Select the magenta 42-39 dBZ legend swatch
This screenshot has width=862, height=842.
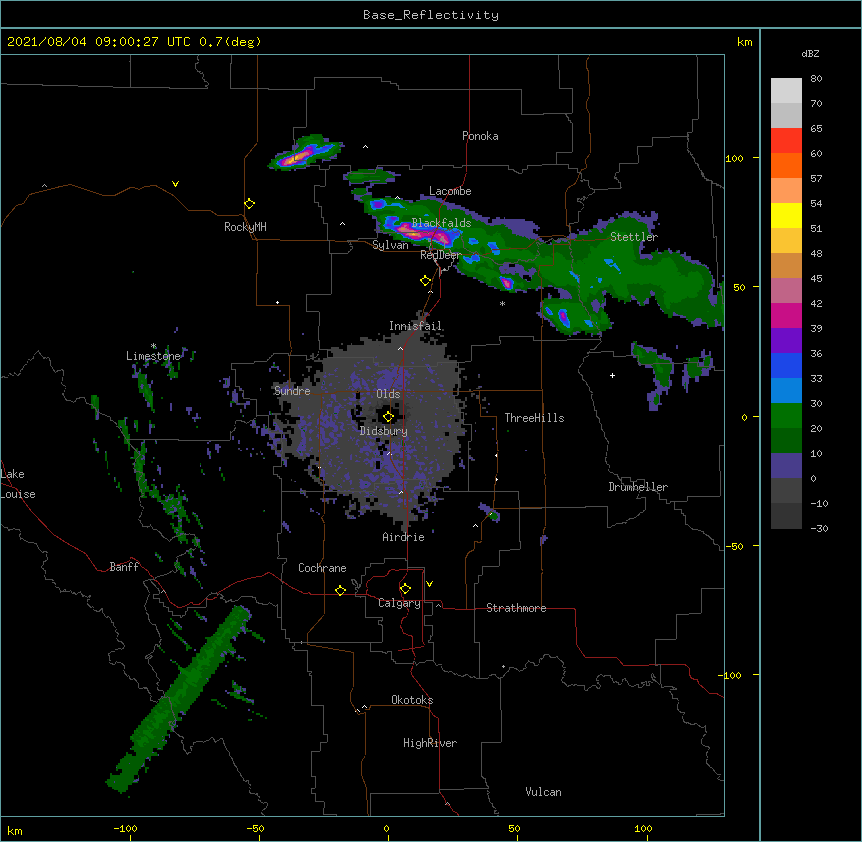point(786,316)
